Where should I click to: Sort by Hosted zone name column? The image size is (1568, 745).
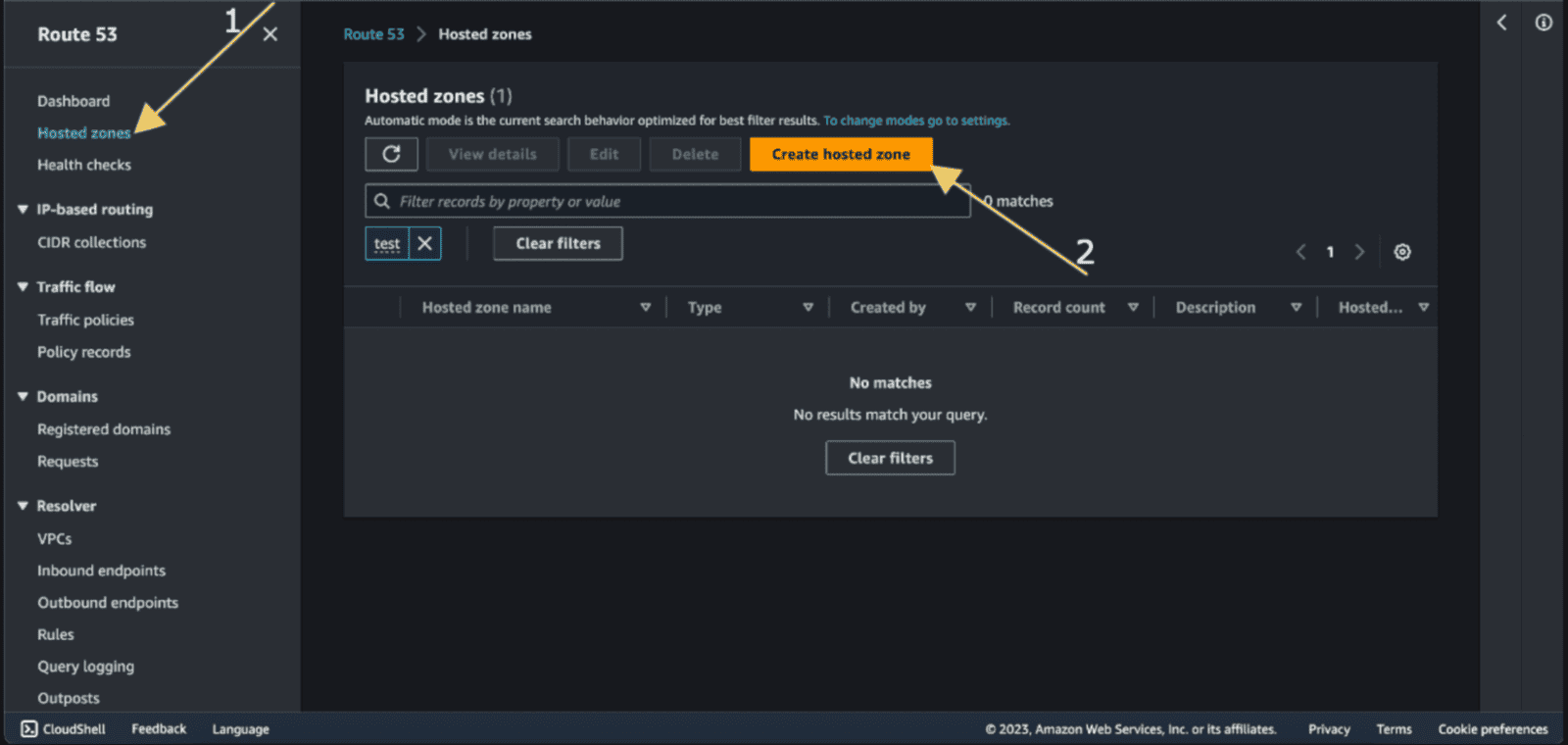[x=487, y=307]
